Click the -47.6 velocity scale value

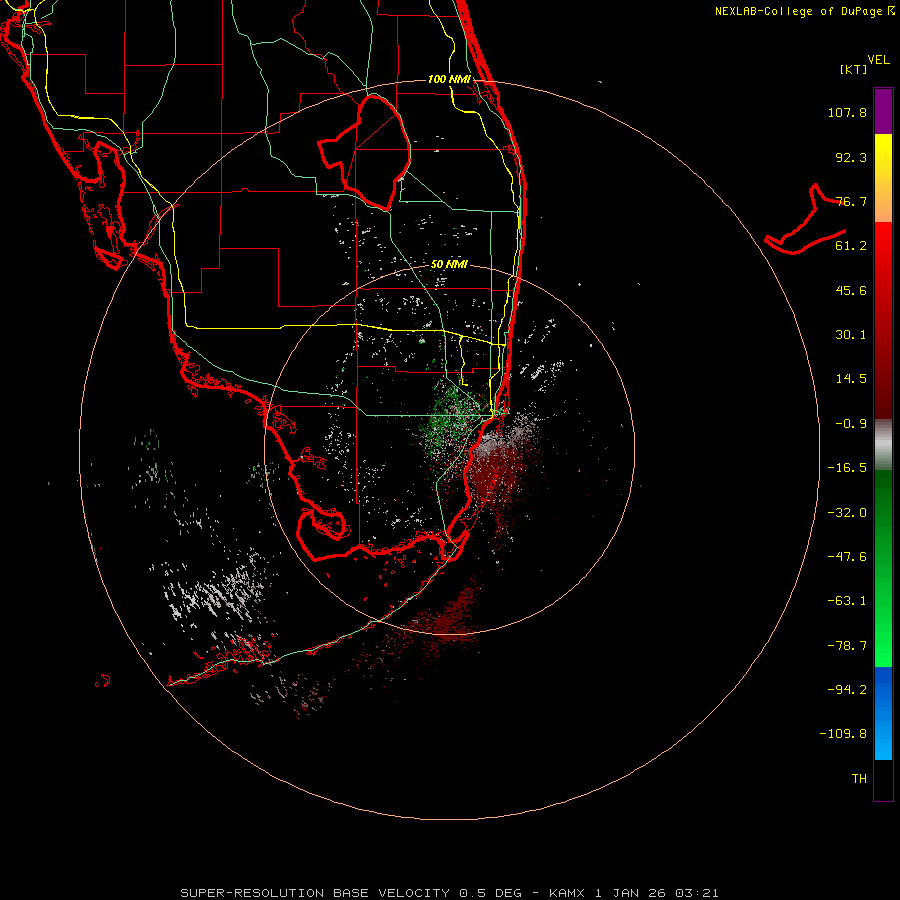[x=847, y=557]
